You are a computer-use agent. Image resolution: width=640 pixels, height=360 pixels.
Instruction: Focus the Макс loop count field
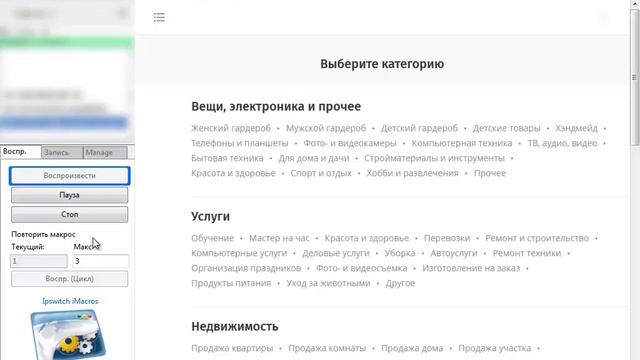coord(101,261)
